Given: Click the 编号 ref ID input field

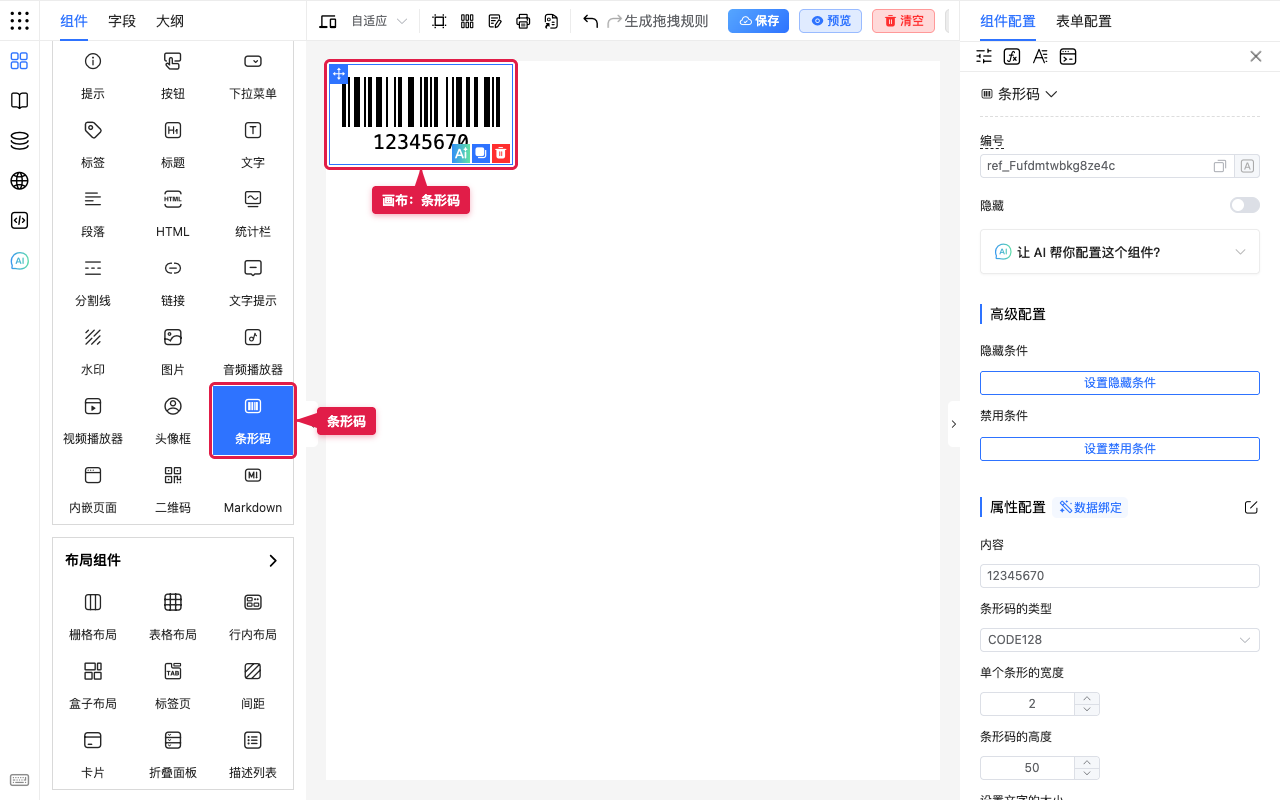Looking at the screenshot, I should pos(1107,166).
